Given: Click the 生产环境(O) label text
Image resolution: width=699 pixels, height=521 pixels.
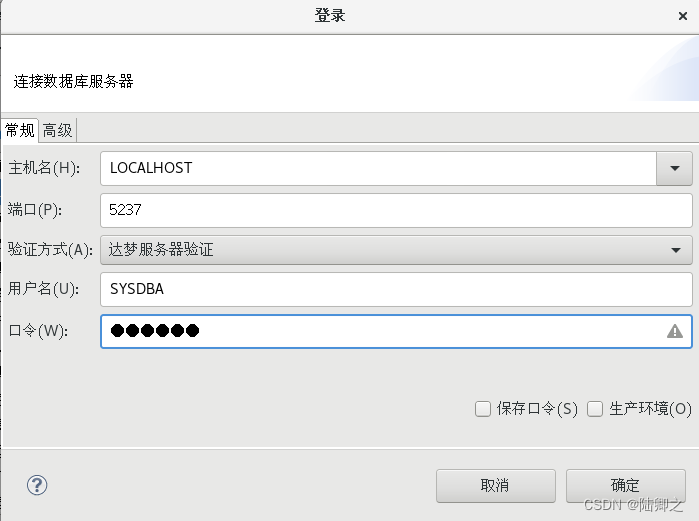Looking at the screenshot, I should tap(650, 409).
